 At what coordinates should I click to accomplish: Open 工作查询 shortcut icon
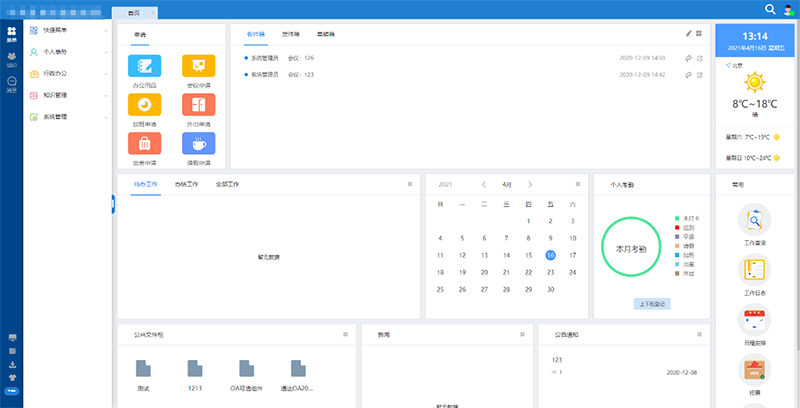pyautogui.click(x=755, y=219)
